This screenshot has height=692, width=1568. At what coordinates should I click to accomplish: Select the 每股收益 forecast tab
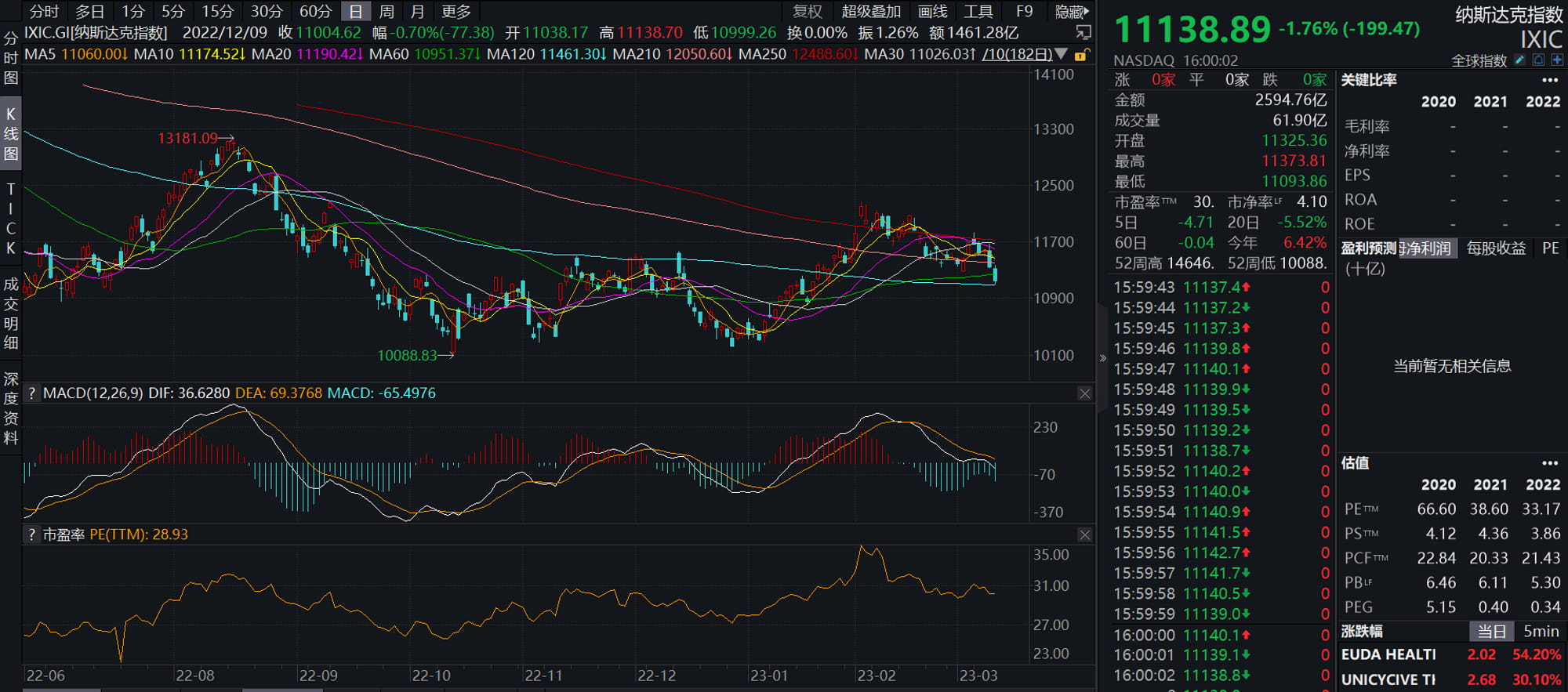(x=1496, y=248)
